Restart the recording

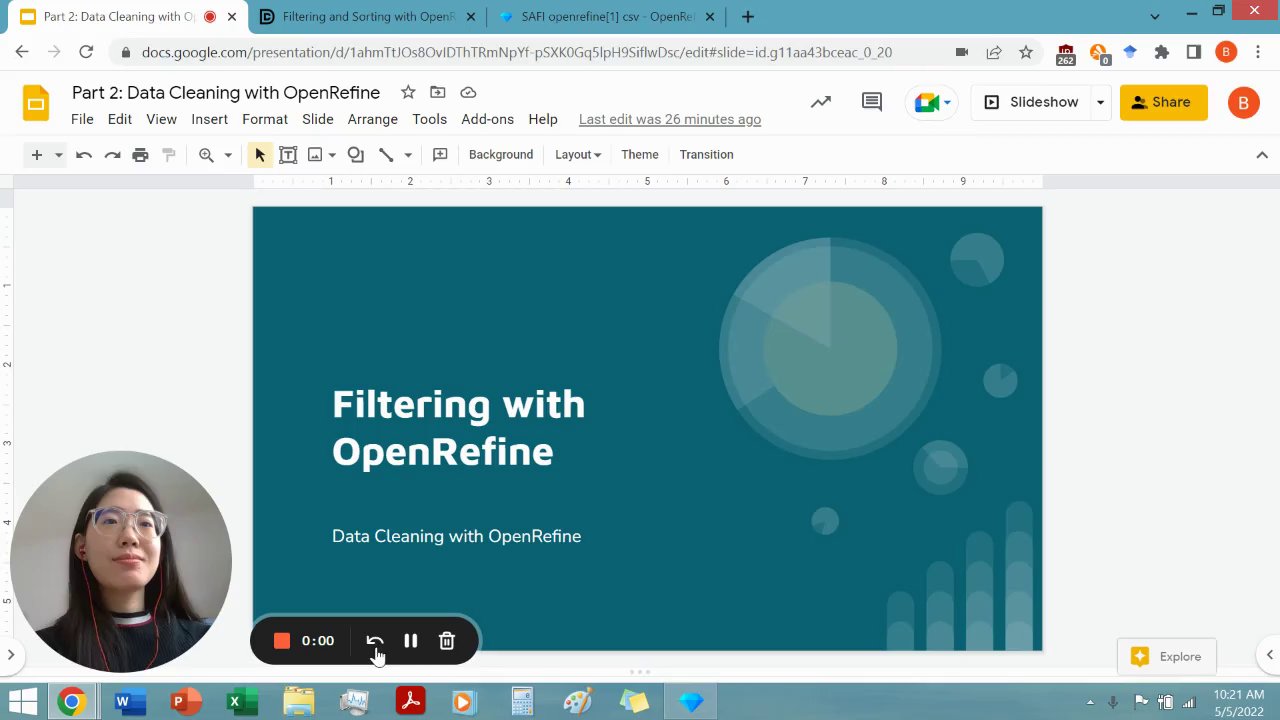click(375, 641)
